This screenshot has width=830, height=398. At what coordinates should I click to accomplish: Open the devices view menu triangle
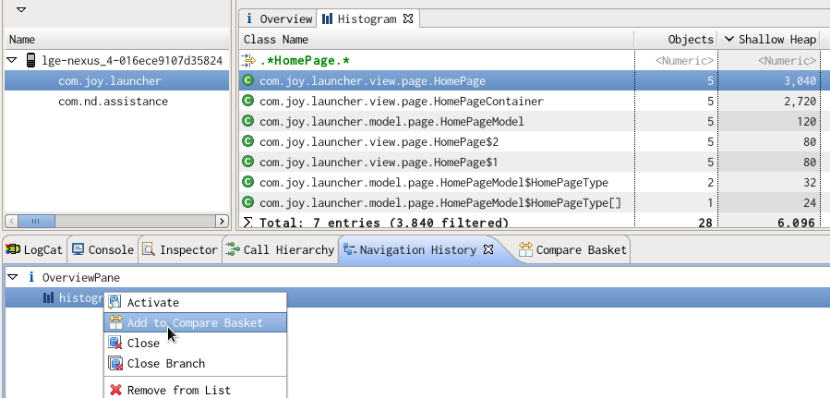(x=21, y=9)
